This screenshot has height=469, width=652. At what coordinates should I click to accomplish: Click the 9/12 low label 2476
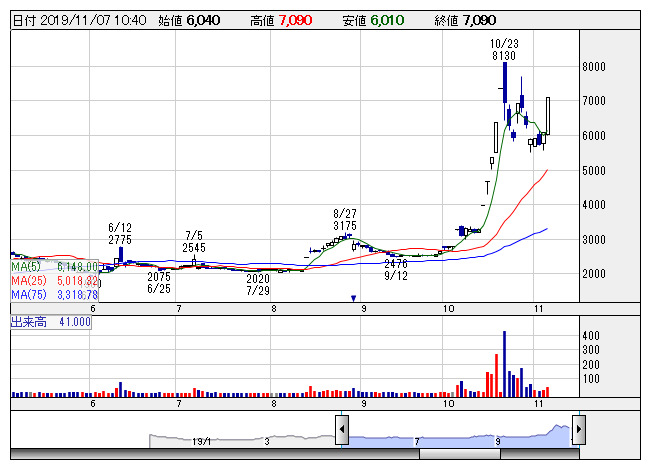(396, 264)
